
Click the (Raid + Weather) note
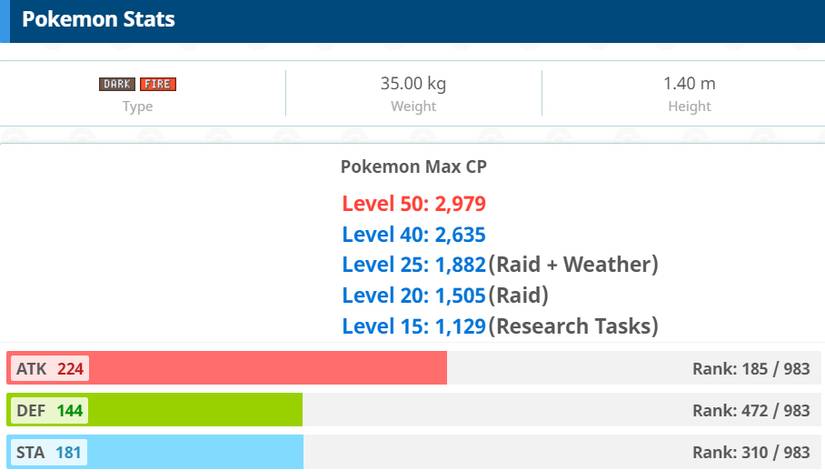(574, 265)
